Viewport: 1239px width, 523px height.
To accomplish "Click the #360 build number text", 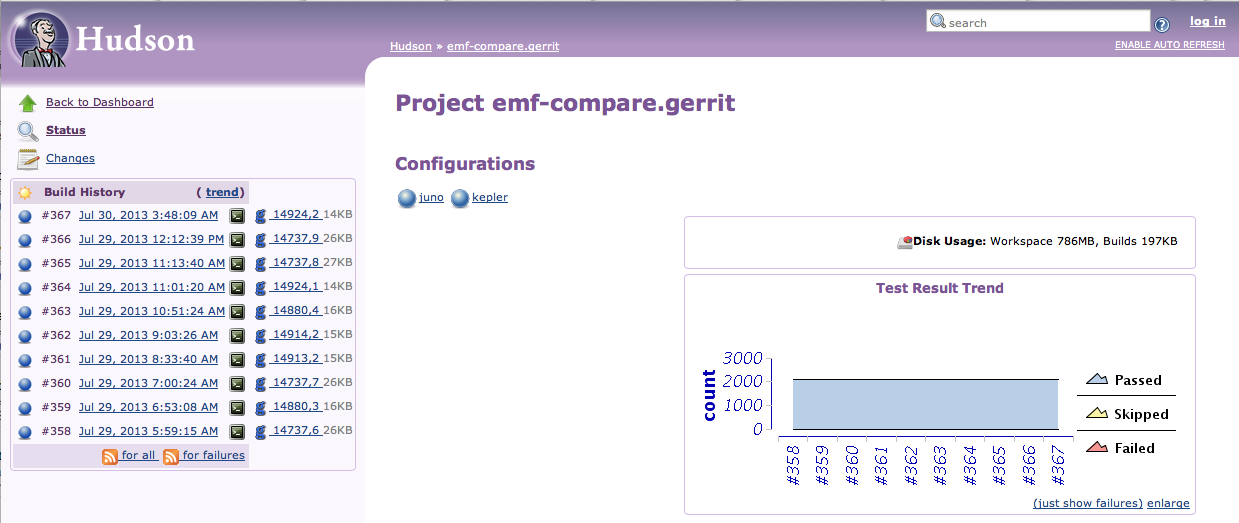I will (57, 383).
